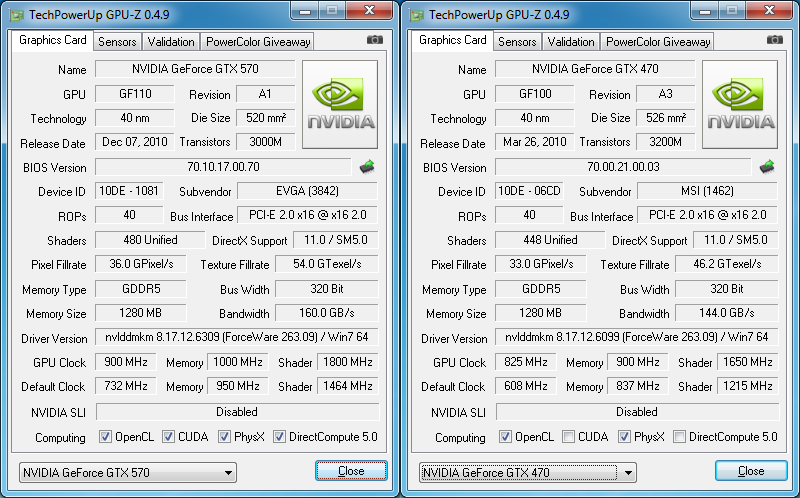The height and width of the screenshot is (498, 800).
Task: Click GPU Clock value 900 MHz
Action: pyautogui.click(x=126, y=362)
